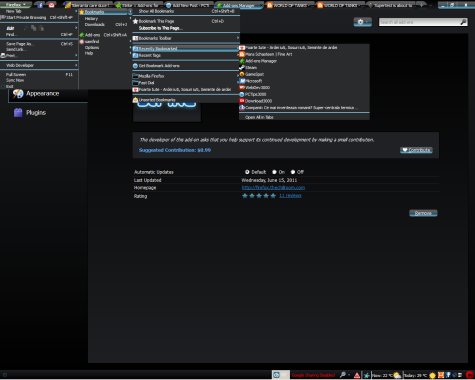Viewport: 475px width, 380px height.
Task: Open the Gmail pinned tab icon
Action: tap(52, 5)
